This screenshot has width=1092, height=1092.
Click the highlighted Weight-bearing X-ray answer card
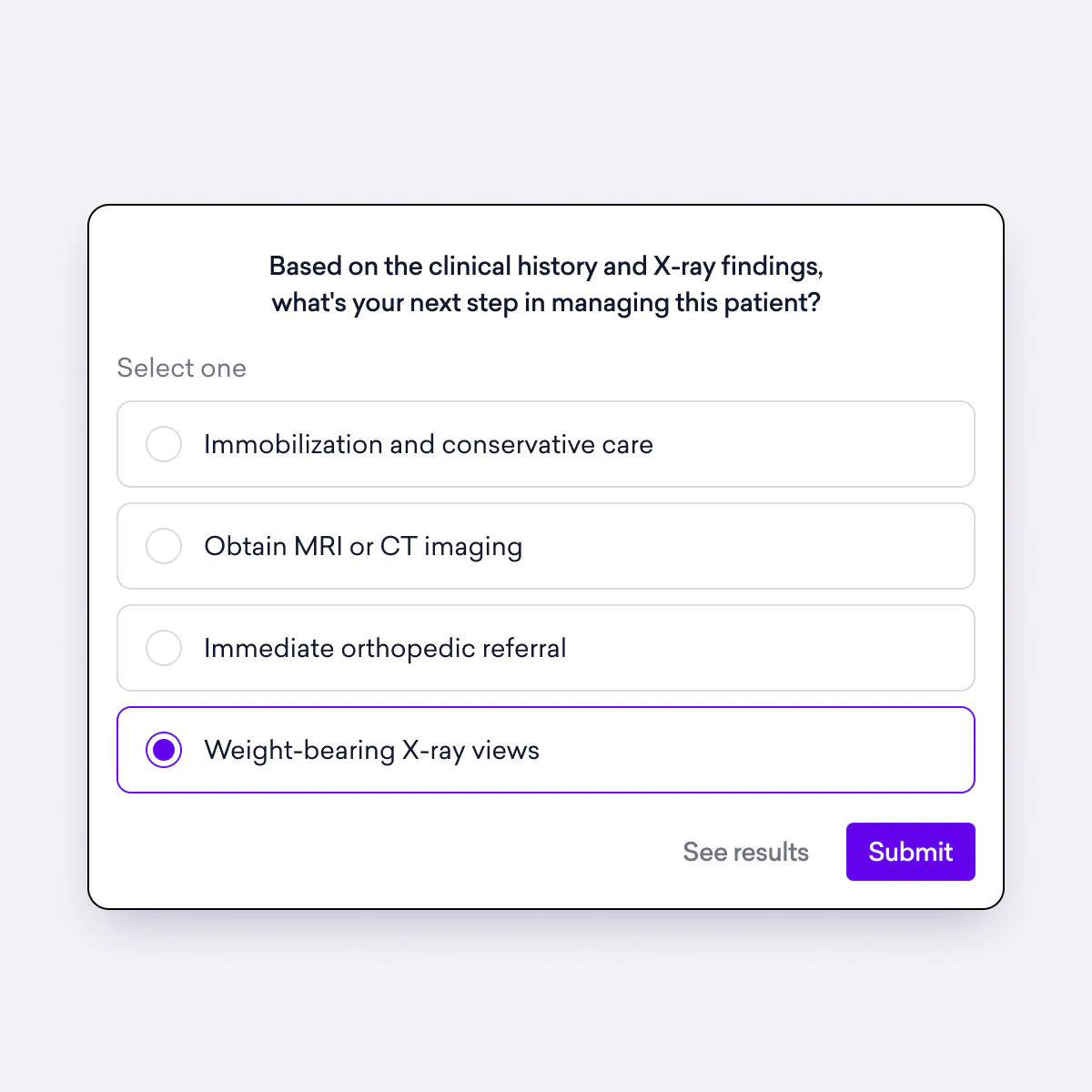pos(546,750)
